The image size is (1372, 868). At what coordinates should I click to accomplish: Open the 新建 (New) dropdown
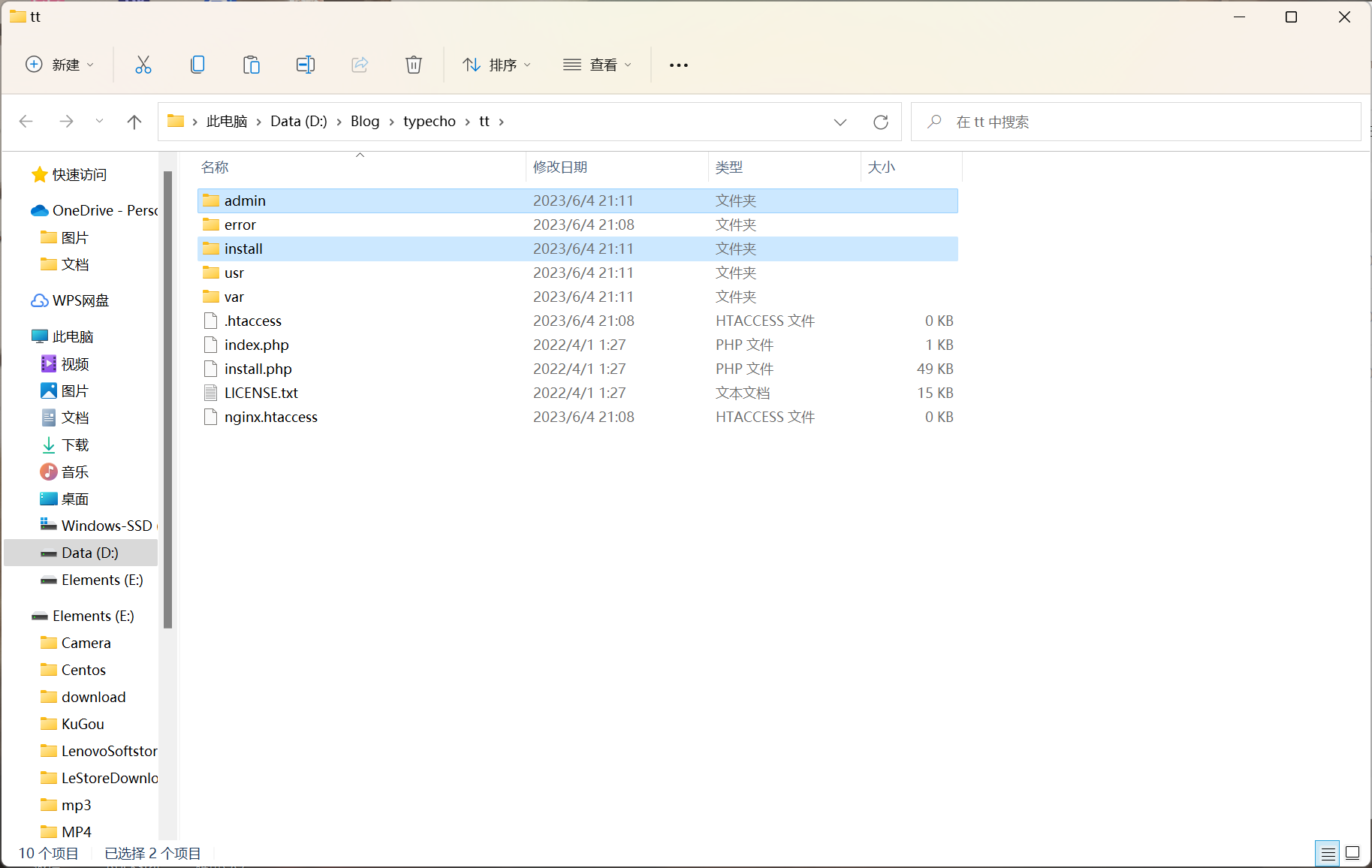60,65
